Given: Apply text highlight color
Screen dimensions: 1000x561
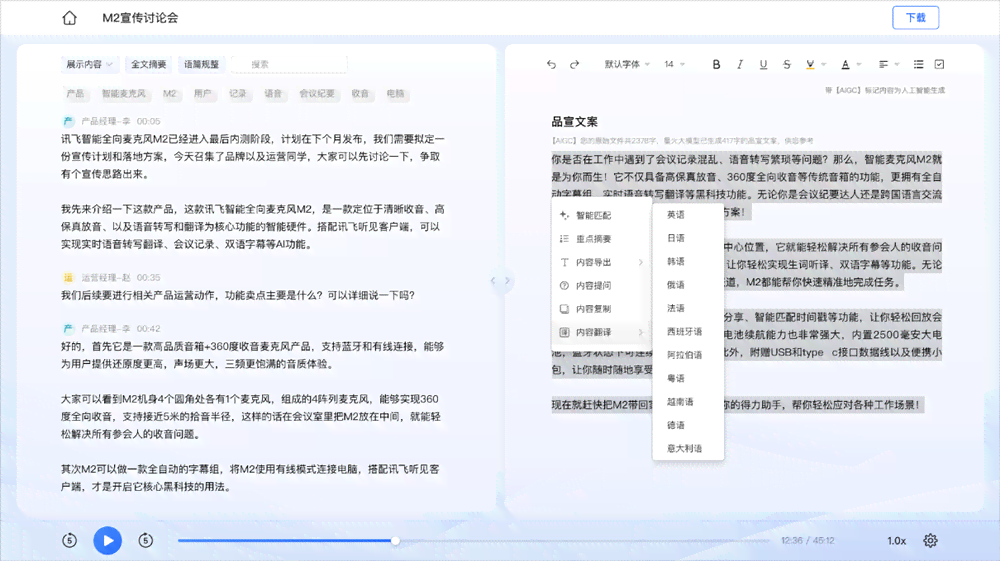Looking at the screenshot, I should click(810, 64).
